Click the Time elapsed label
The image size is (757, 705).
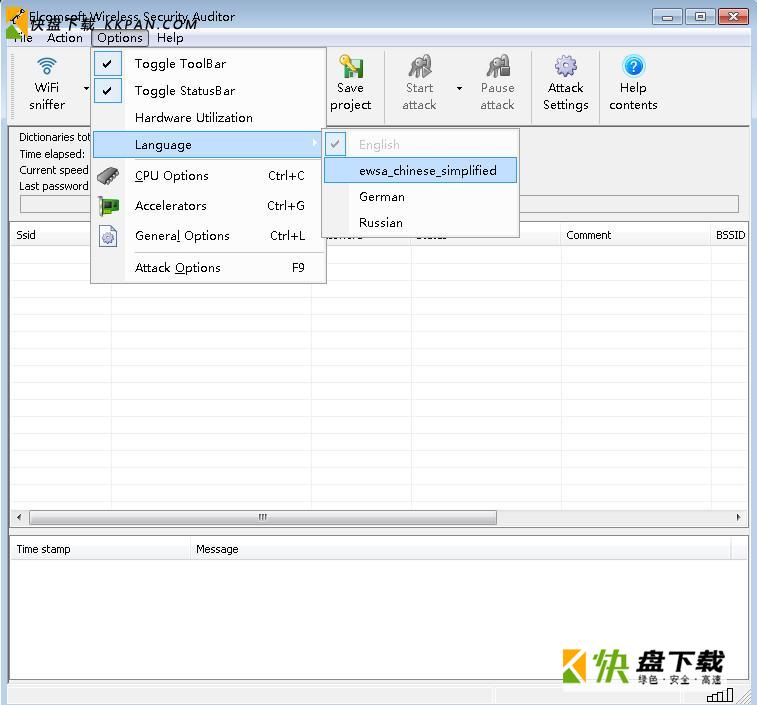[52, 154]
